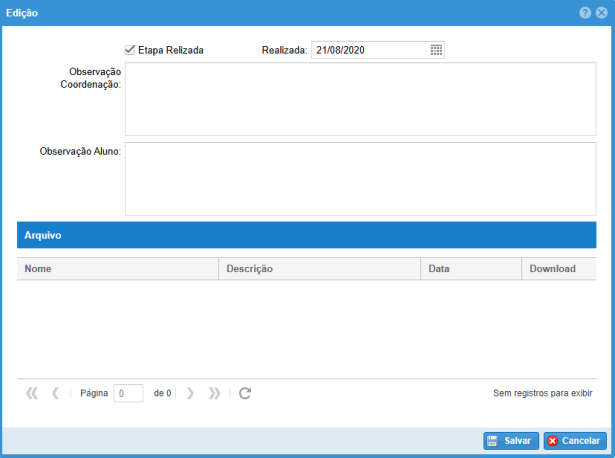The image size is (615, 458).
Task: Go to next page of records
Action: [190, 394]
